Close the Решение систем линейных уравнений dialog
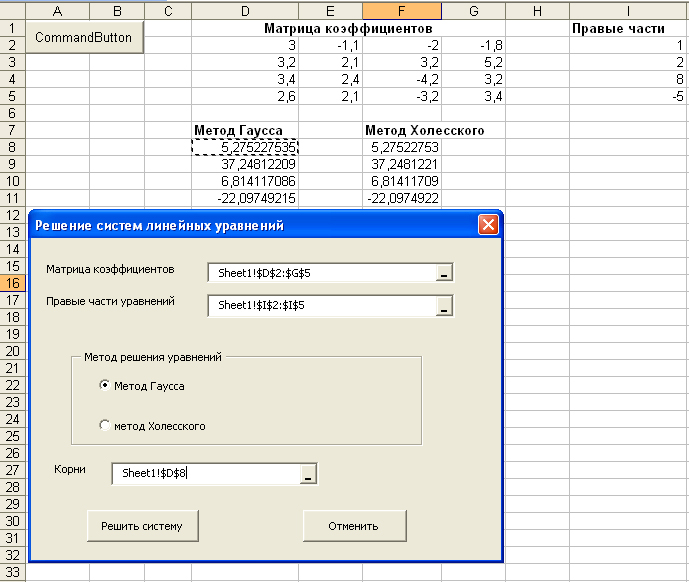This screenshot has width=689, height=582. click(x=488, y=225)
